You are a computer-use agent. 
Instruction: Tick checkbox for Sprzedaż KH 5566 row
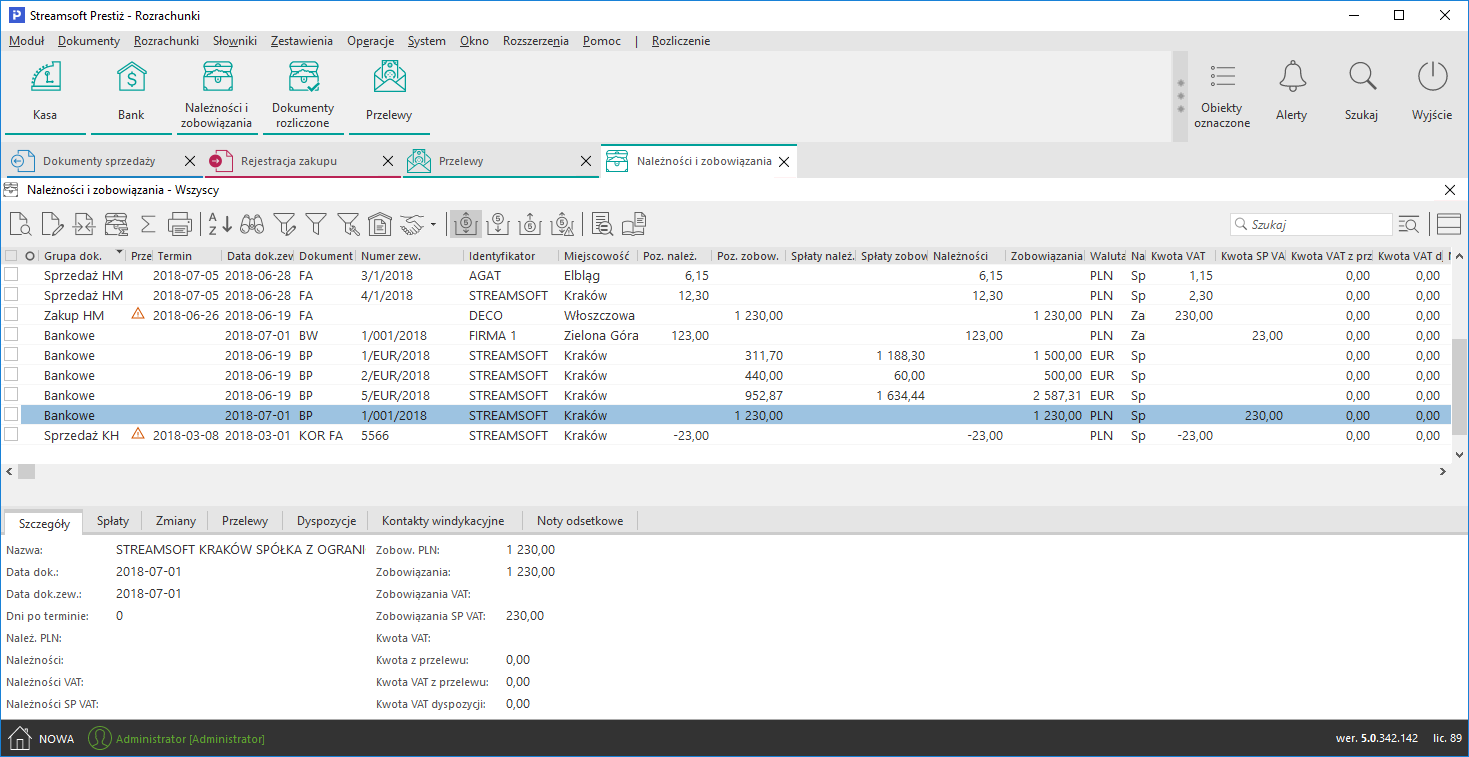(x=11, y=435)
